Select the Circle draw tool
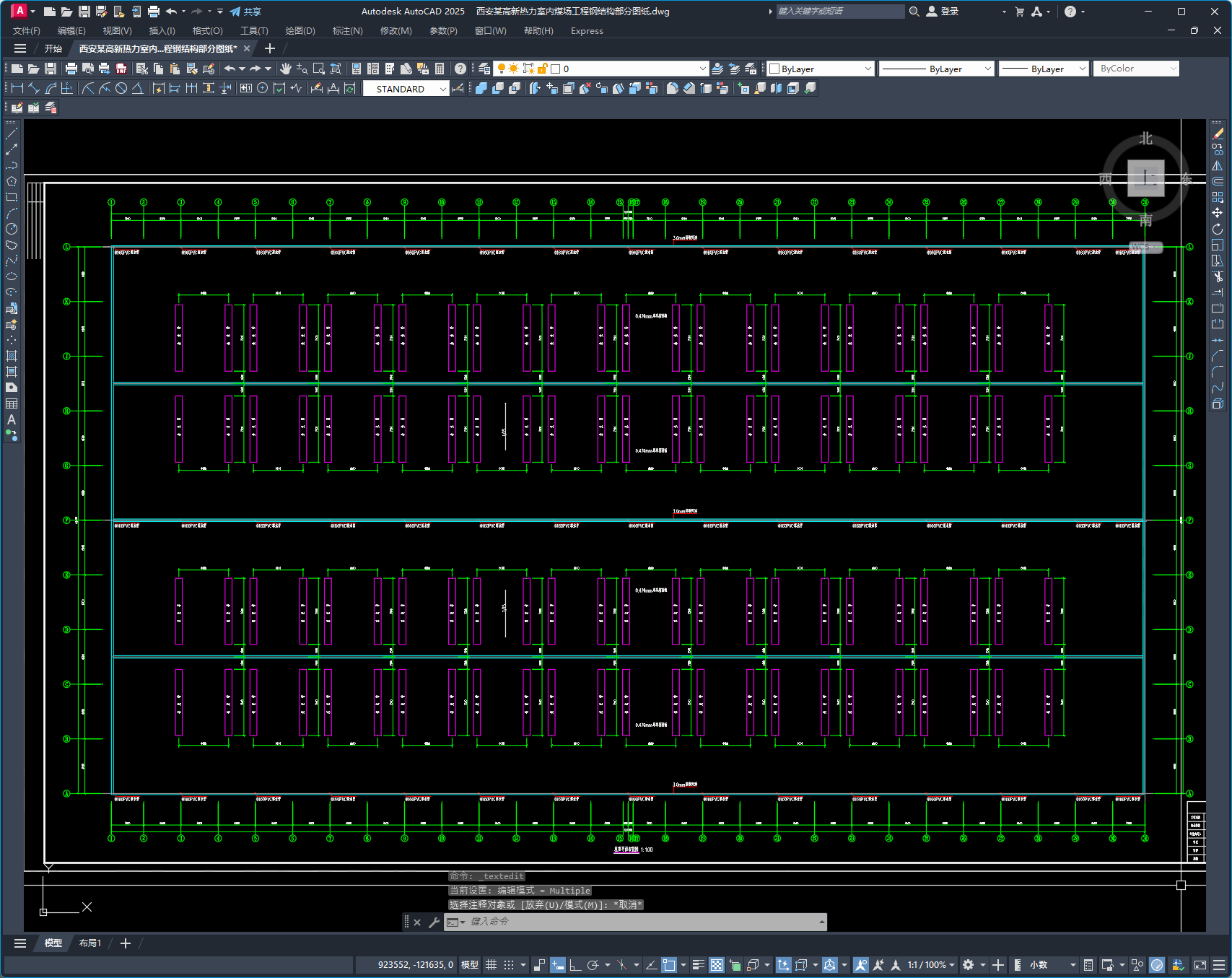The height and width of the screenshot is (978, 1232). [12, 229]
